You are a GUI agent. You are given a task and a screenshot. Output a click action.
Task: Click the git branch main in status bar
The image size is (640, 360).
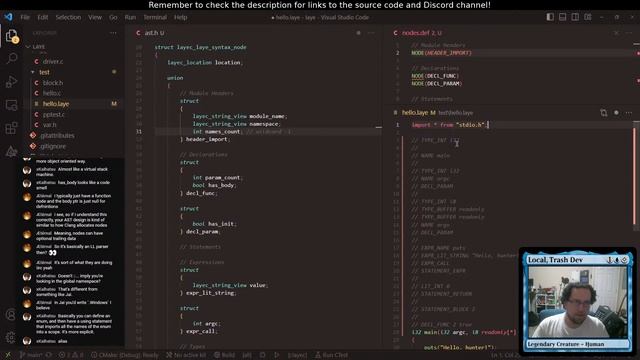(x=31, y=355)
